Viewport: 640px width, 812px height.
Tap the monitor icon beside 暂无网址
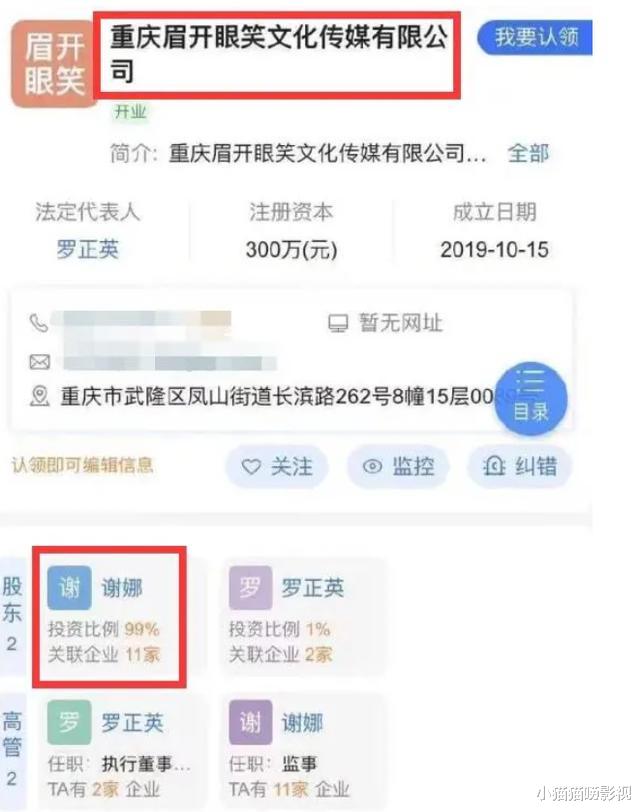point(338,324)
